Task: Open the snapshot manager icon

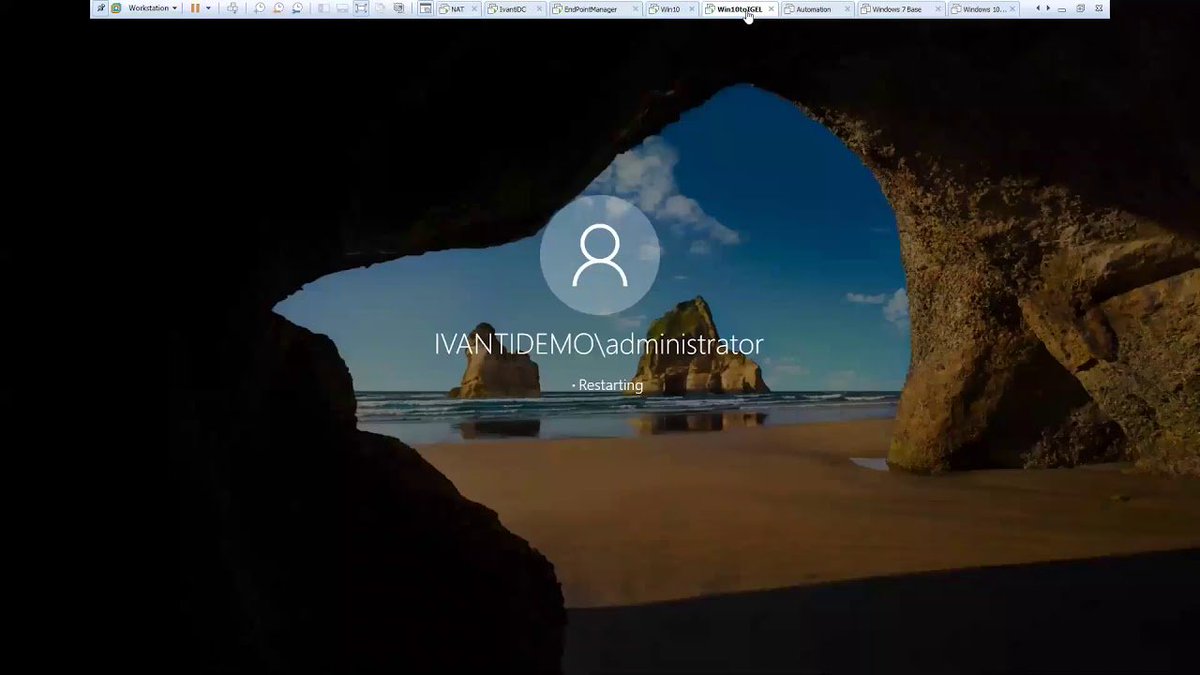Action: click(297, 8)
